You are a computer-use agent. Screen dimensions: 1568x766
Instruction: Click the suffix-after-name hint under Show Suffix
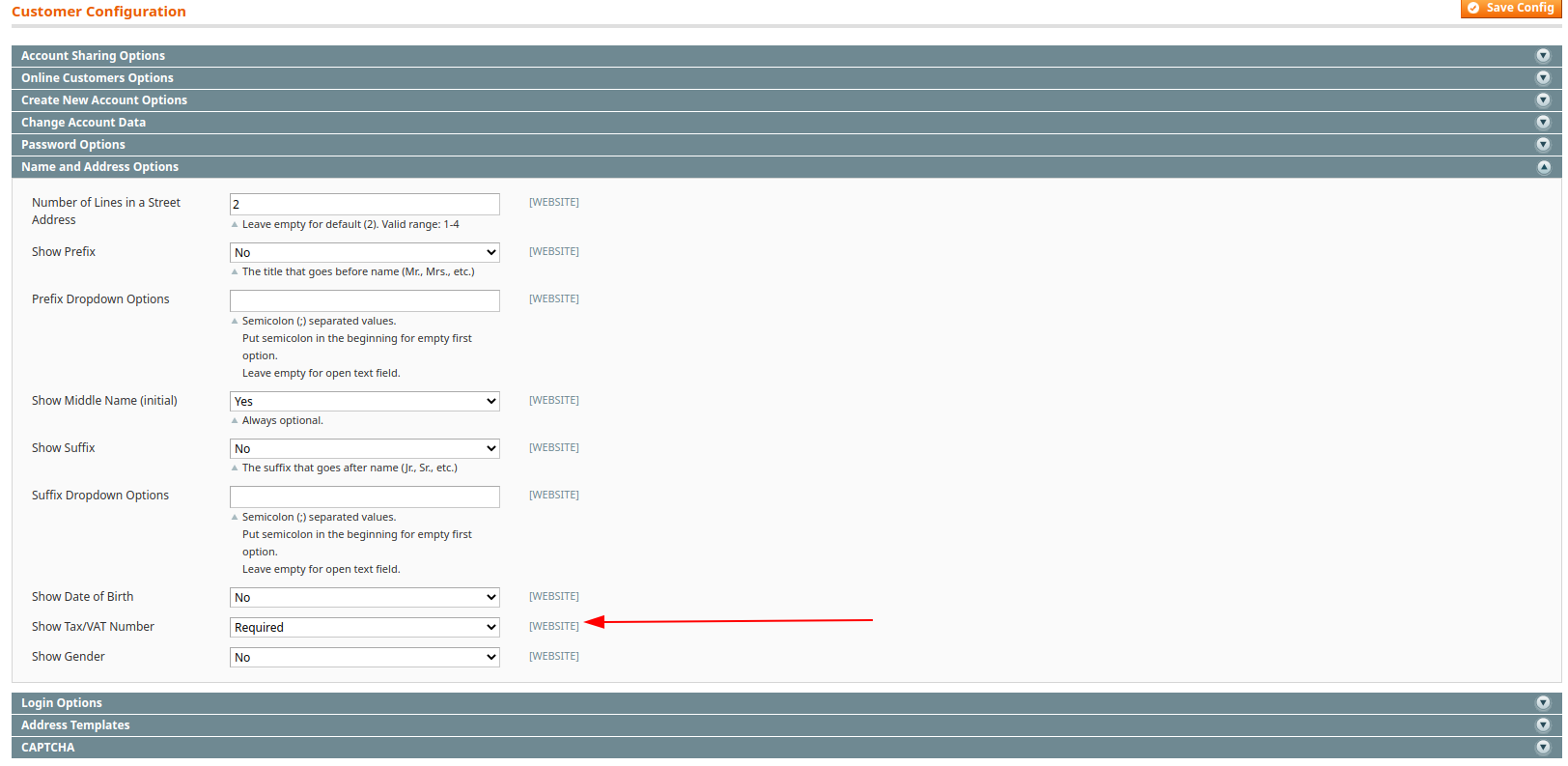pos(350,468)
